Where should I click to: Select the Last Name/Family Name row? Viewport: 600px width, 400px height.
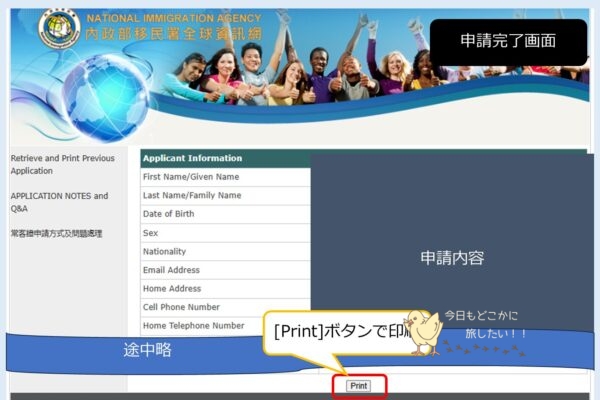pyautogui.click(x=225, y=195)
